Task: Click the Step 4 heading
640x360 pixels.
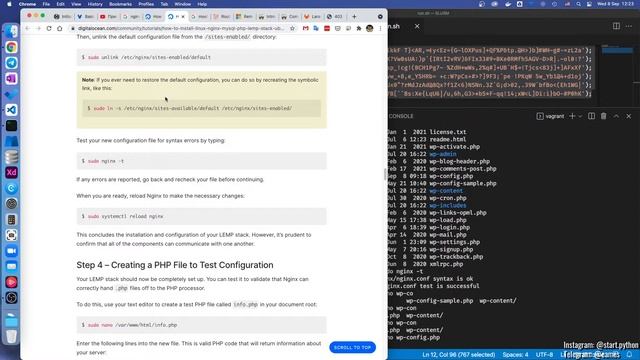Action: (175, 265)
